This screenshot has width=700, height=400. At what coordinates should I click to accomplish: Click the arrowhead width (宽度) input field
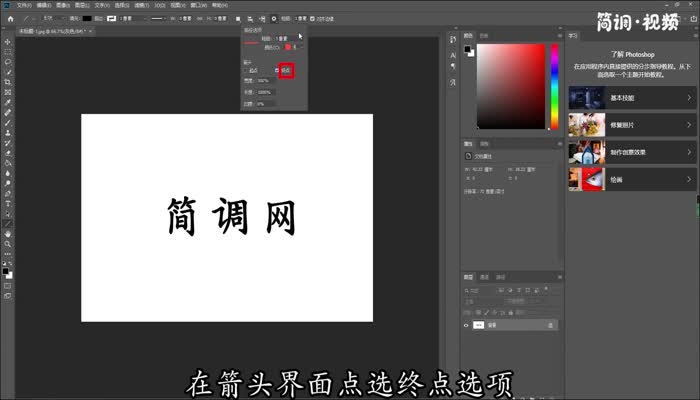click(x=264, y=81)
